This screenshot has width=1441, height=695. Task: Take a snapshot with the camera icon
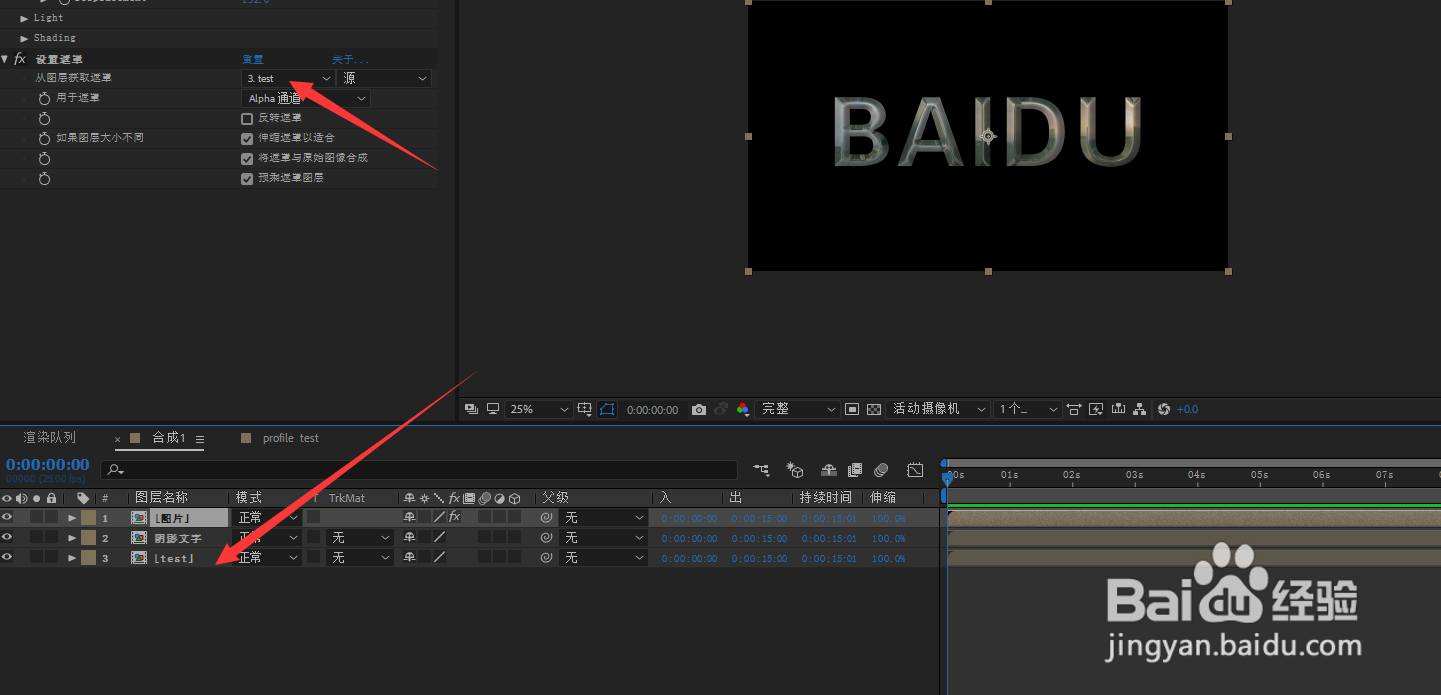point(699,409)
